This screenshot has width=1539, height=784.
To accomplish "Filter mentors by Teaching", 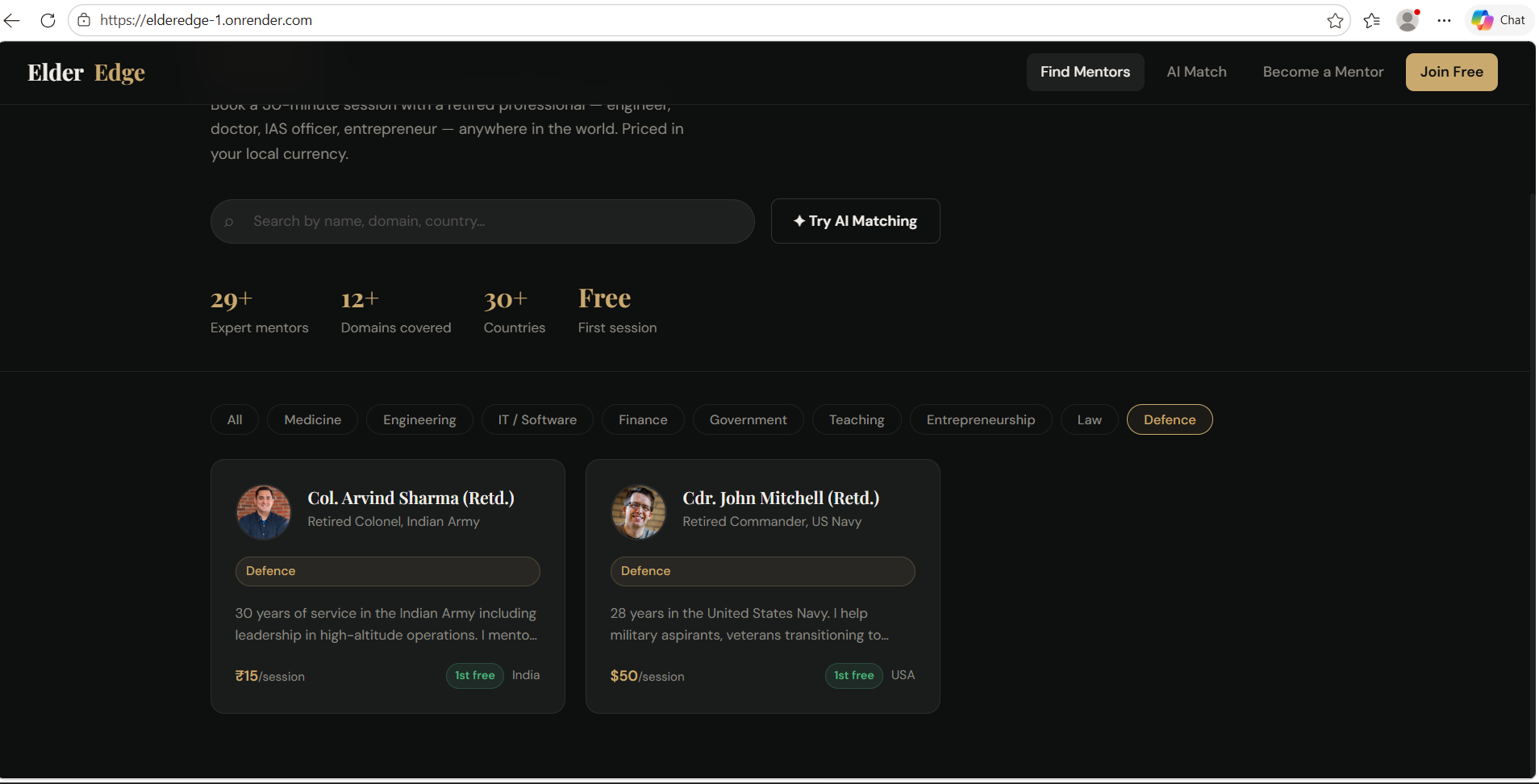I will [857, 419].
